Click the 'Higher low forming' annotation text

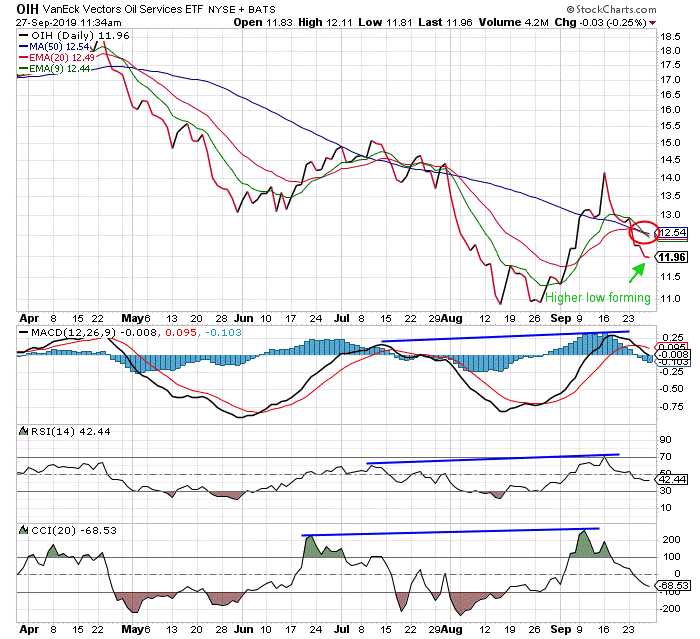click(x=598, y=297)
